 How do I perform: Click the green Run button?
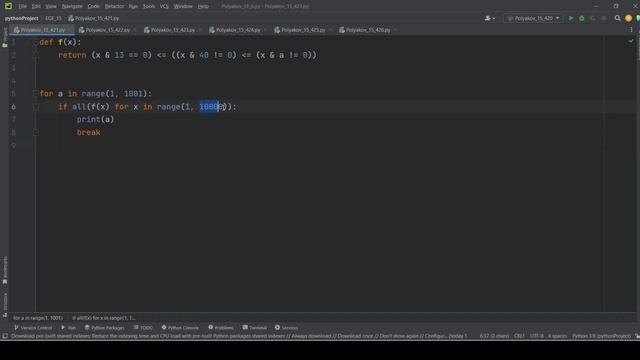(x=571, y=18)
